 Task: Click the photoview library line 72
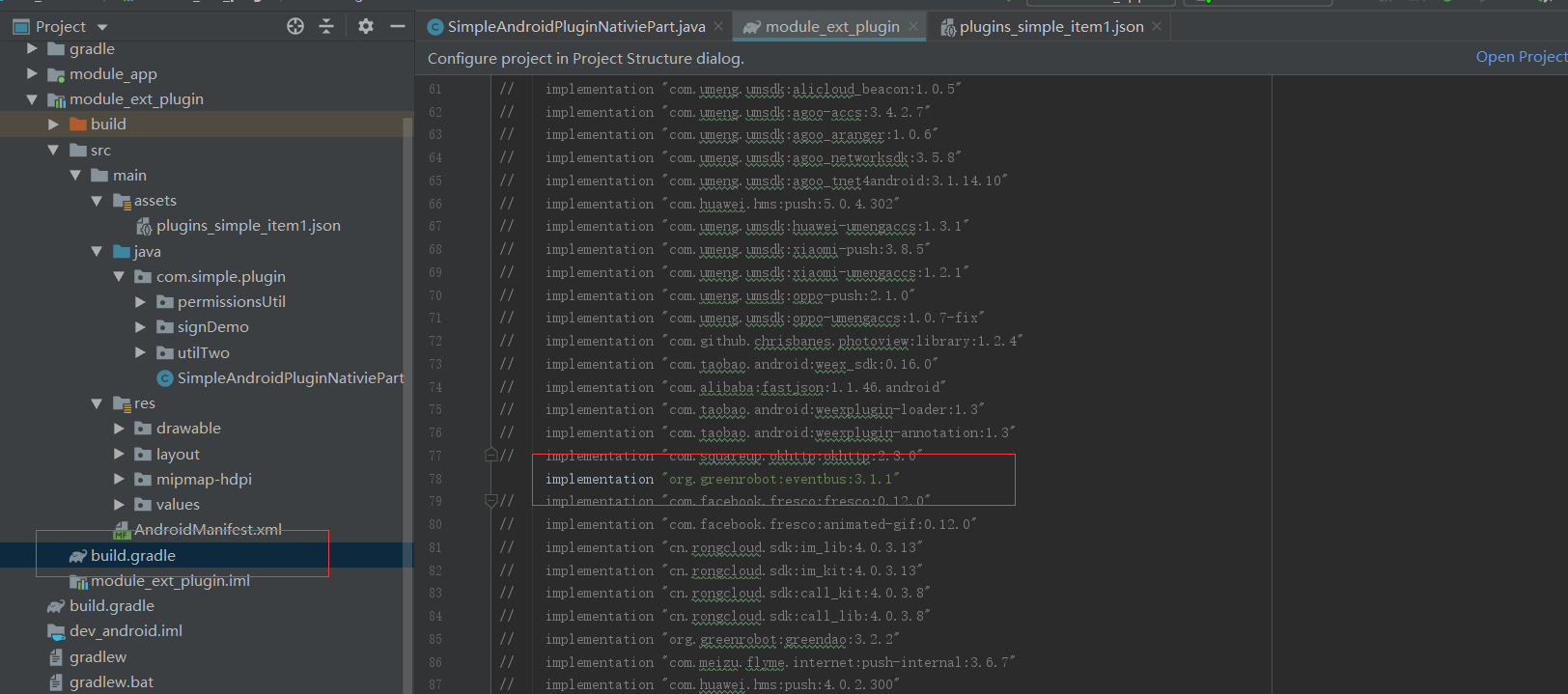[784, 341]
